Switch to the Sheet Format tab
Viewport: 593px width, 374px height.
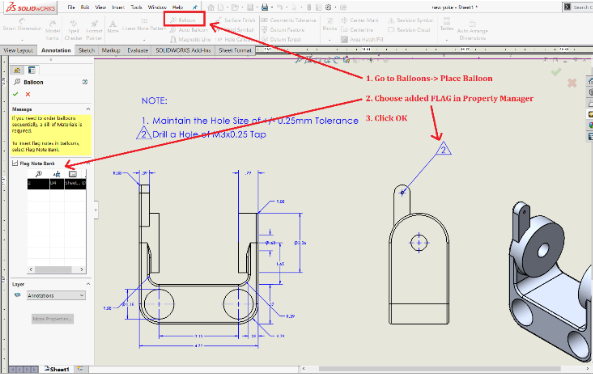tap(235, 50)
